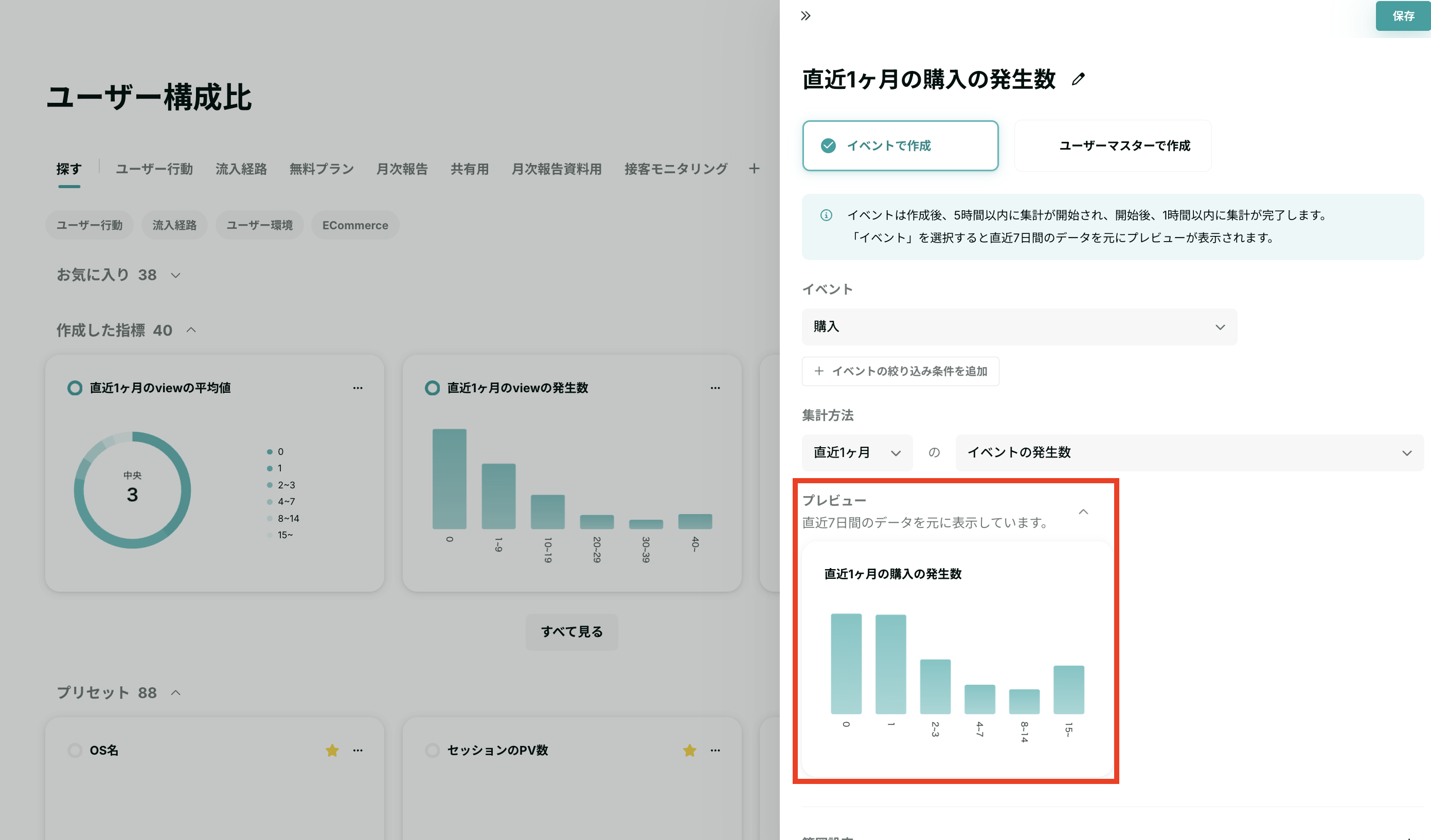1431x840 pixels.
Task: Switch to the 接客モニタリング tab
Action: point(675,169)
